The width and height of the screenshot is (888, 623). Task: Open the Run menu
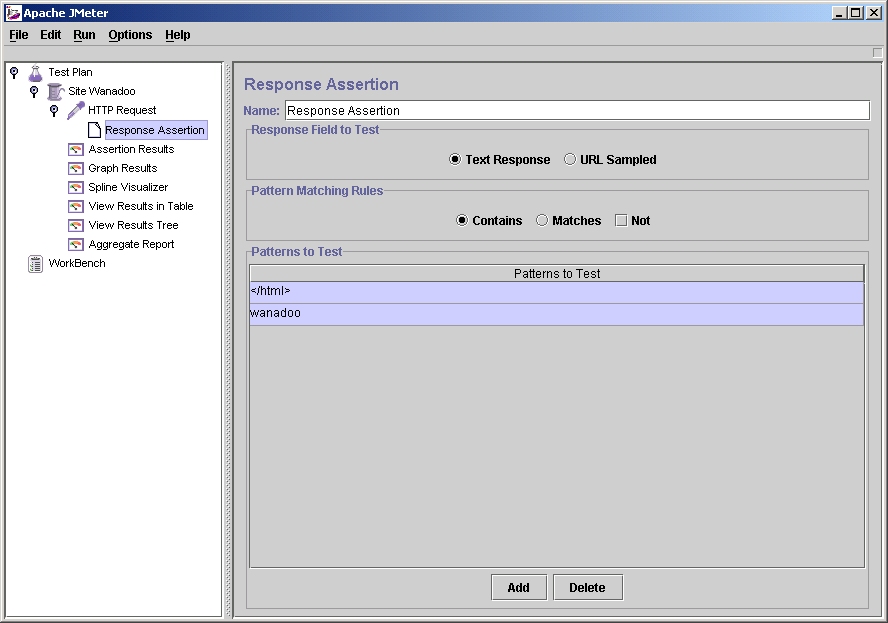pos(84,35)
